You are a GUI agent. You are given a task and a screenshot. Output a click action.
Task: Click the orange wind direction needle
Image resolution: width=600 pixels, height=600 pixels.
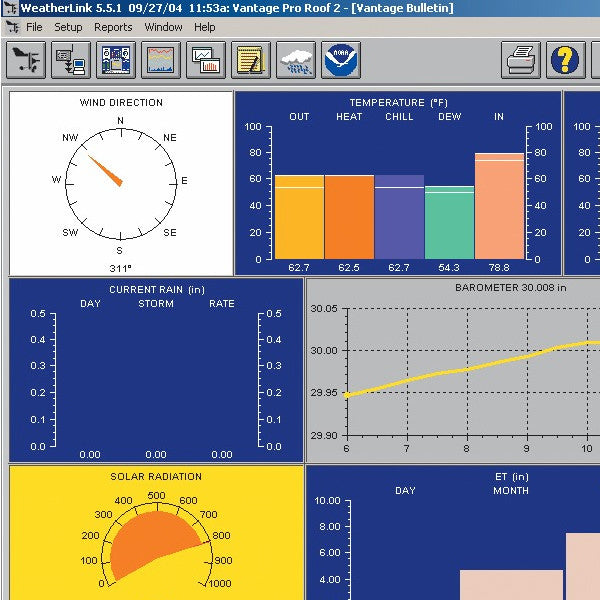point(106,171)
